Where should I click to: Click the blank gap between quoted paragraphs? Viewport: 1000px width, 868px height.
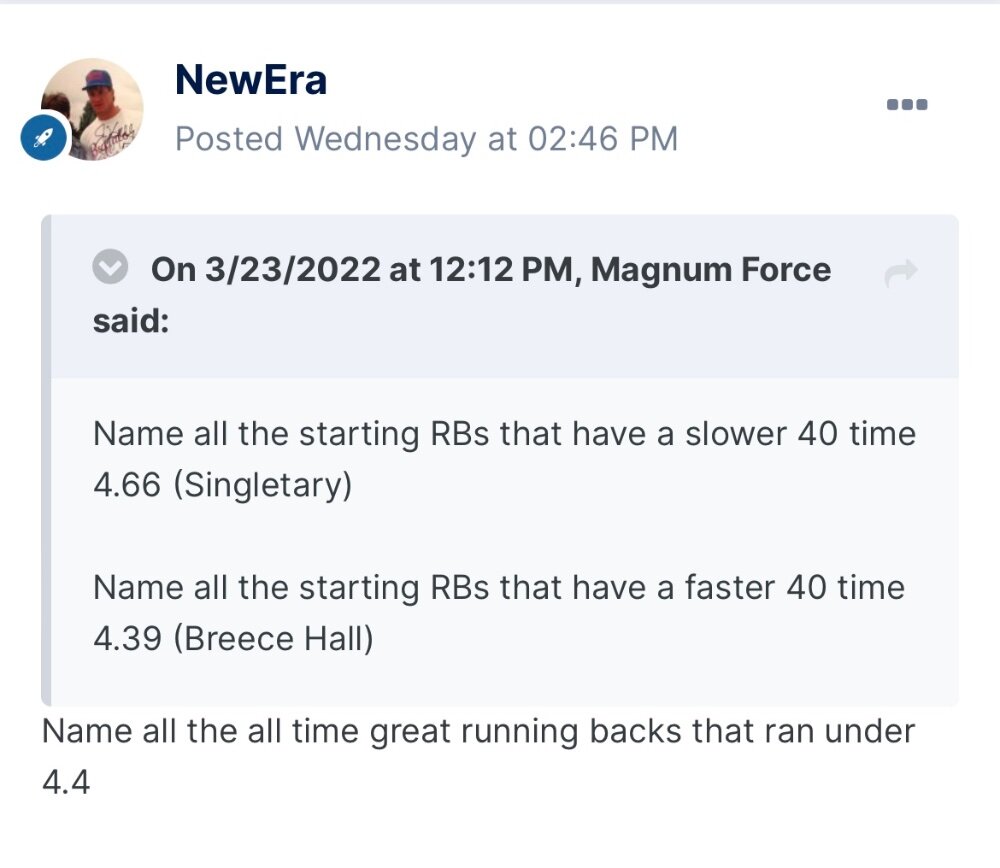(x=504, y=537)
